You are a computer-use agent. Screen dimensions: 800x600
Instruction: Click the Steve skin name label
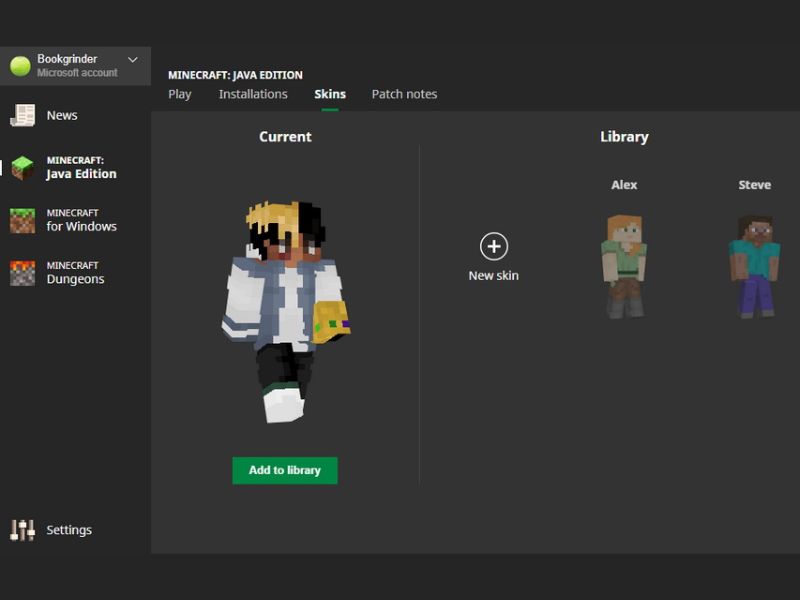(x=755, y=185)
